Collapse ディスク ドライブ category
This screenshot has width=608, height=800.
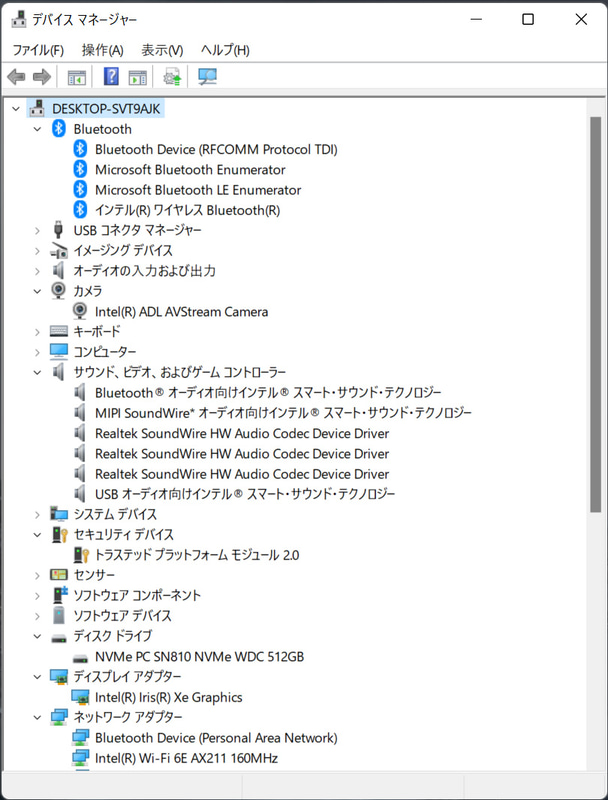[37, 636]
